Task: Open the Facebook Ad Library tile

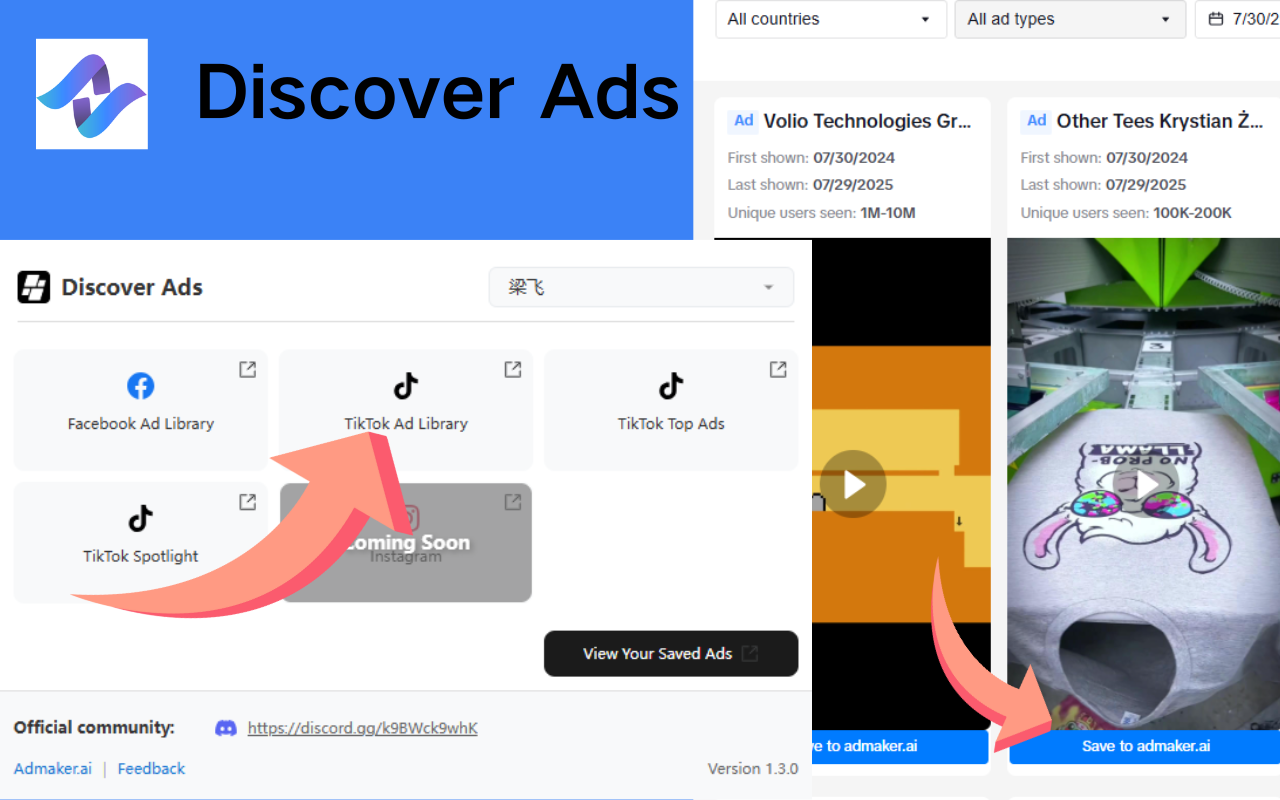Action: (141, 410)
